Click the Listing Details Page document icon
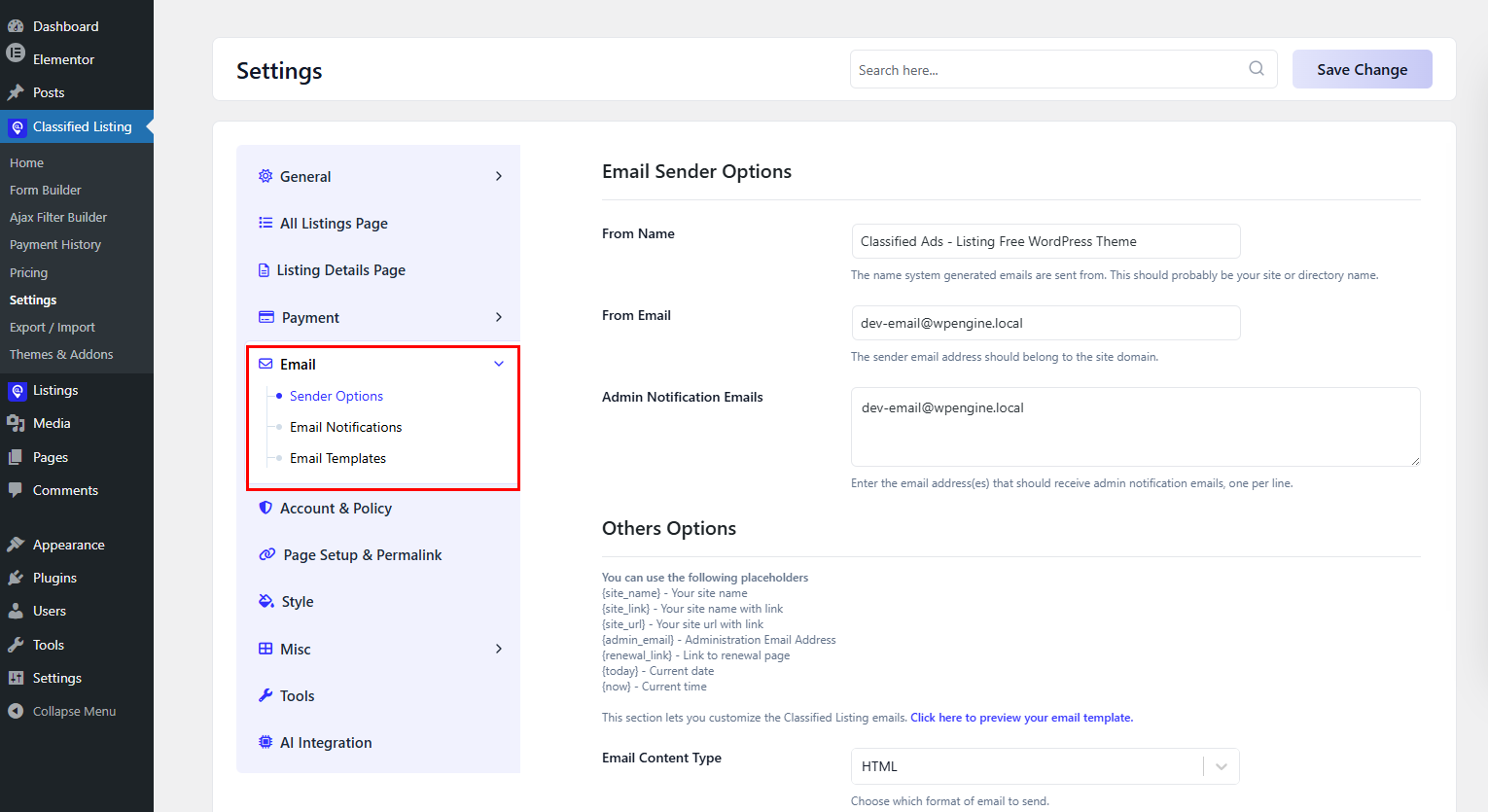Image resolution: width=1488 pixels, height=812 pixels. tap(264, 270)
